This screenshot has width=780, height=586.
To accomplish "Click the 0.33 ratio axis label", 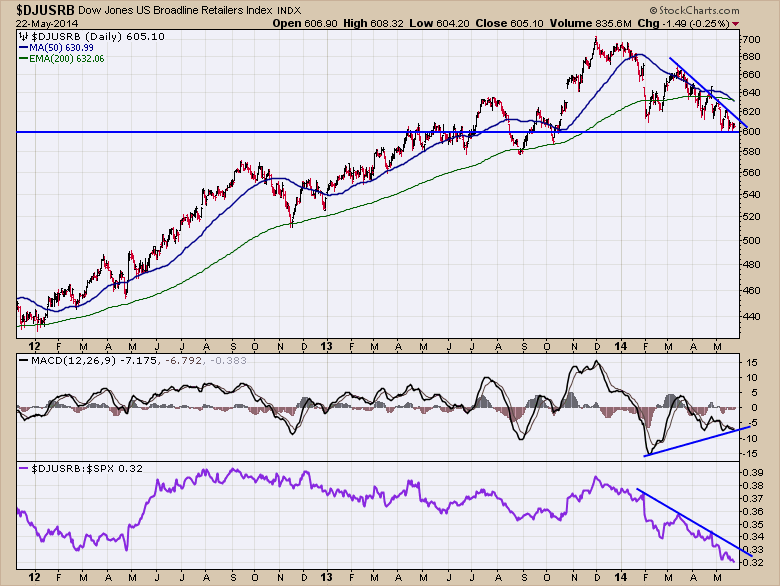I will (753, 550).
